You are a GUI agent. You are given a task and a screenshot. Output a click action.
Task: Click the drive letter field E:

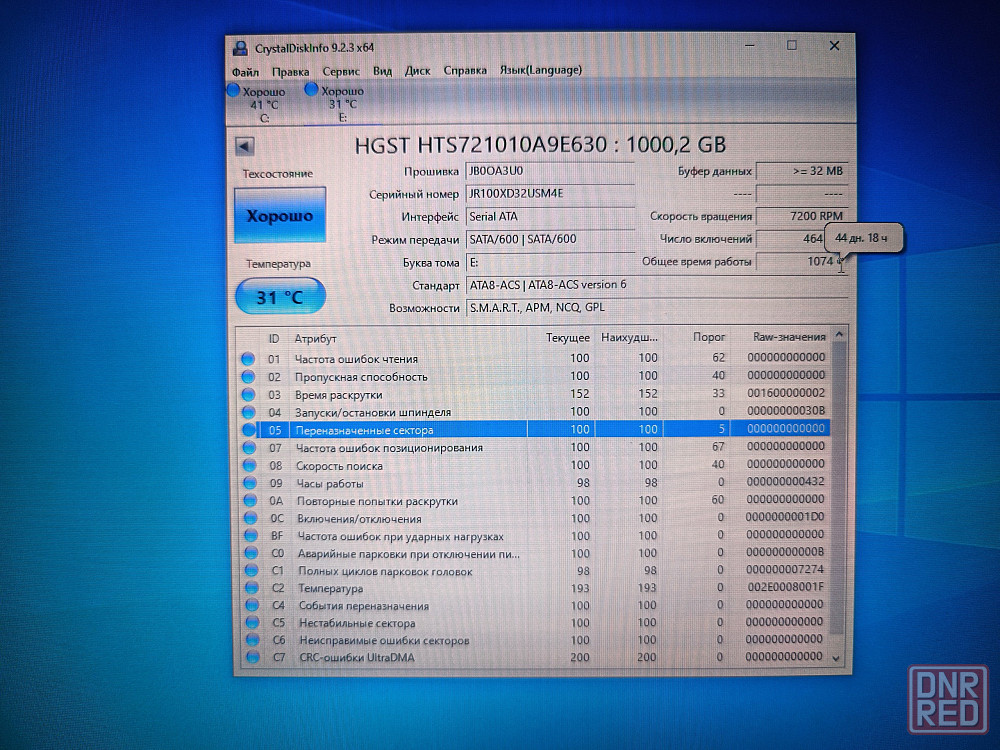(550, 262)
